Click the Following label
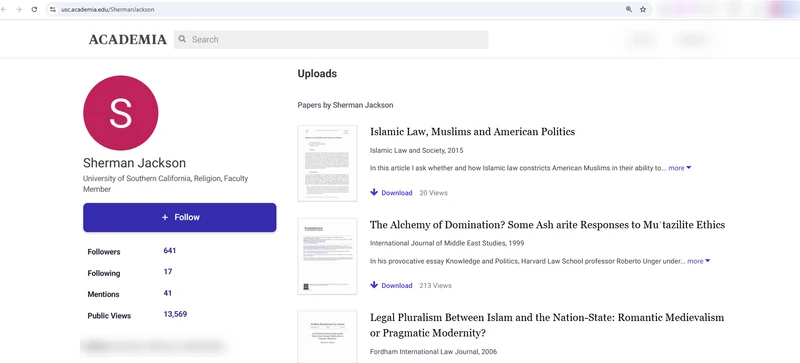This screenshot has width=800, height=363. [104, 273]
